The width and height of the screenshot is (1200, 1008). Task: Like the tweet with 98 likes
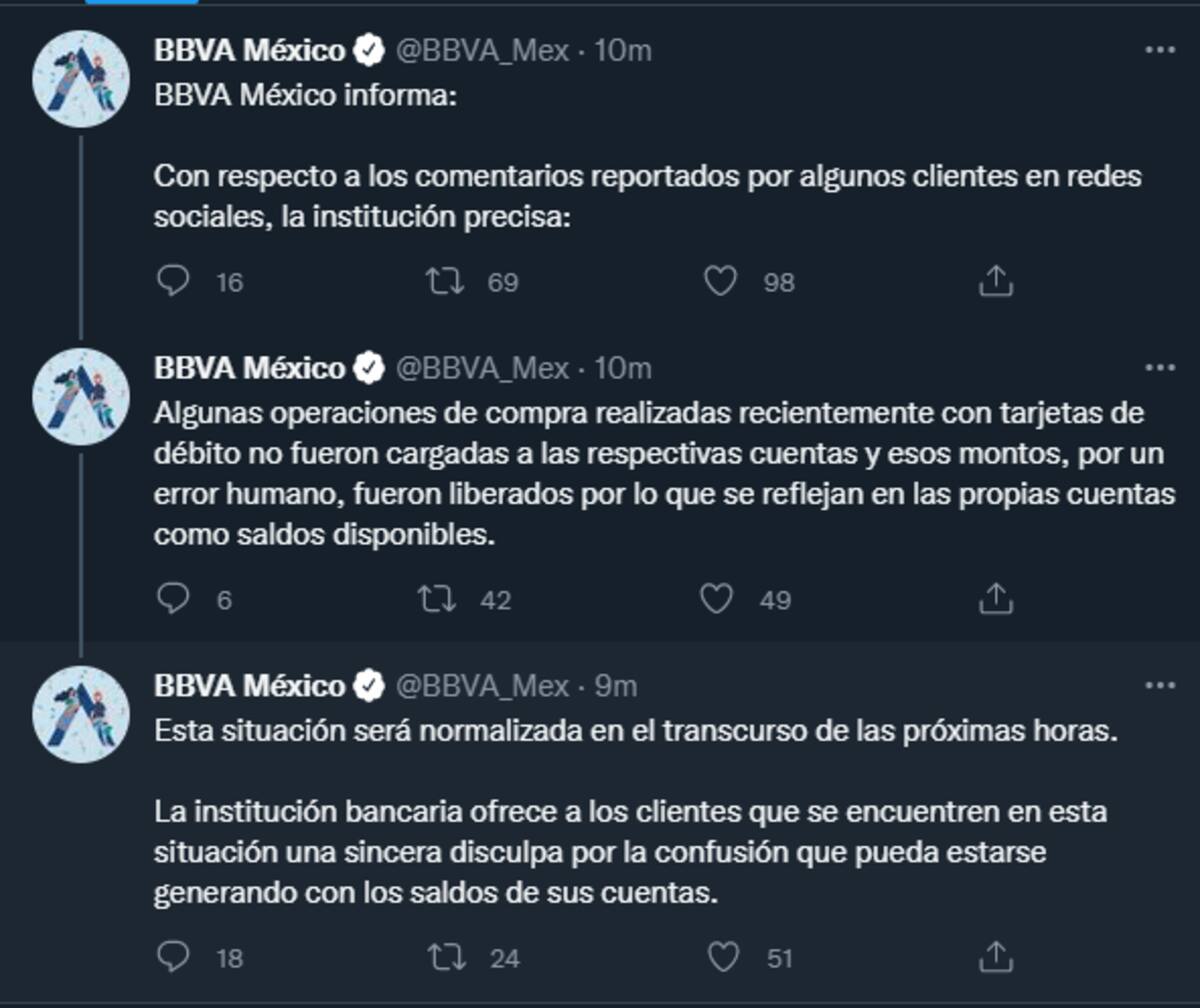pyautogui.click(x=721, y=281)
